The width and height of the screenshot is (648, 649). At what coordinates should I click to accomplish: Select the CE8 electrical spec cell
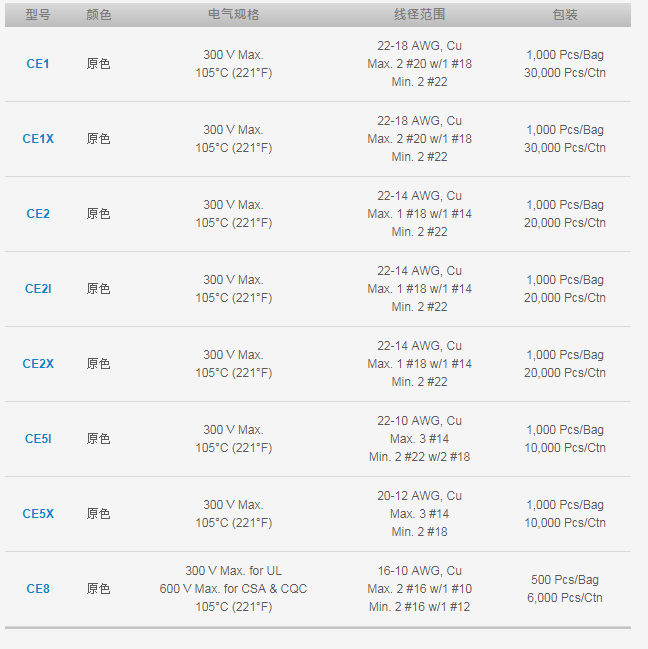tap(233, 589)
